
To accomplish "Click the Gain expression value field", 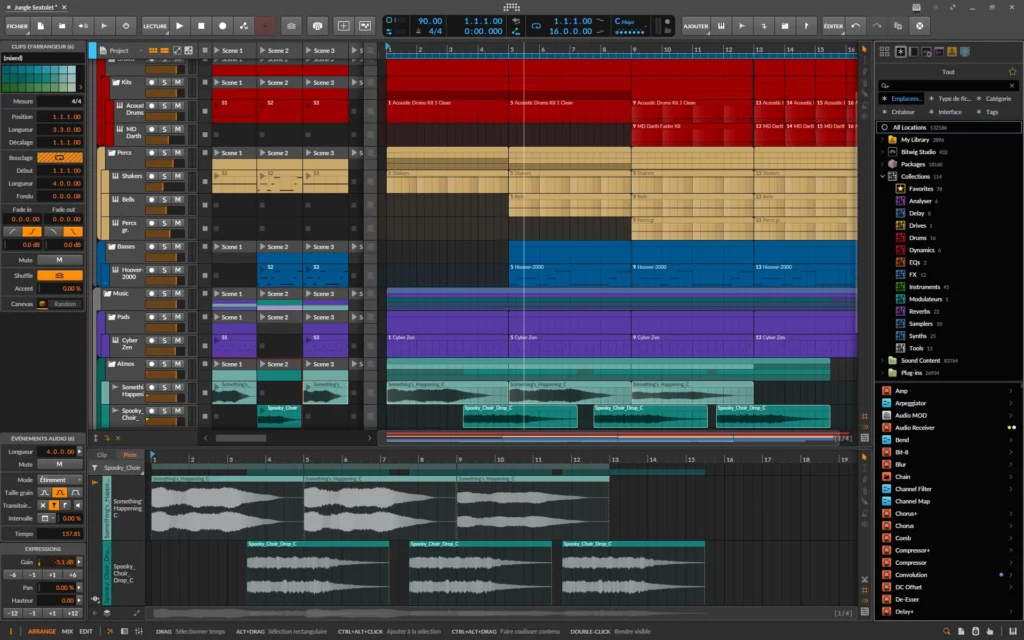I will 56,562.
